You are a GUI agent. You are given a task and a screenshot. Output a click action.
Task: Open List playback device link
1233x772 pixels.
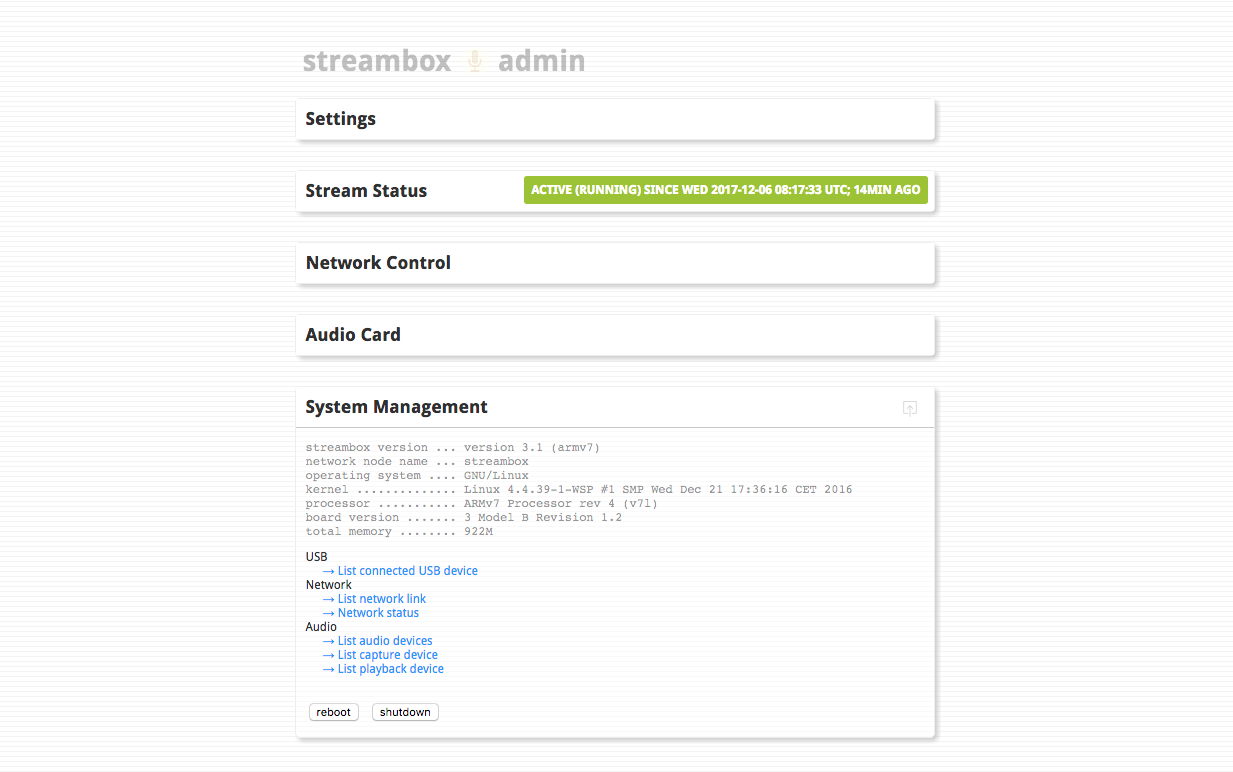[390, 669]
